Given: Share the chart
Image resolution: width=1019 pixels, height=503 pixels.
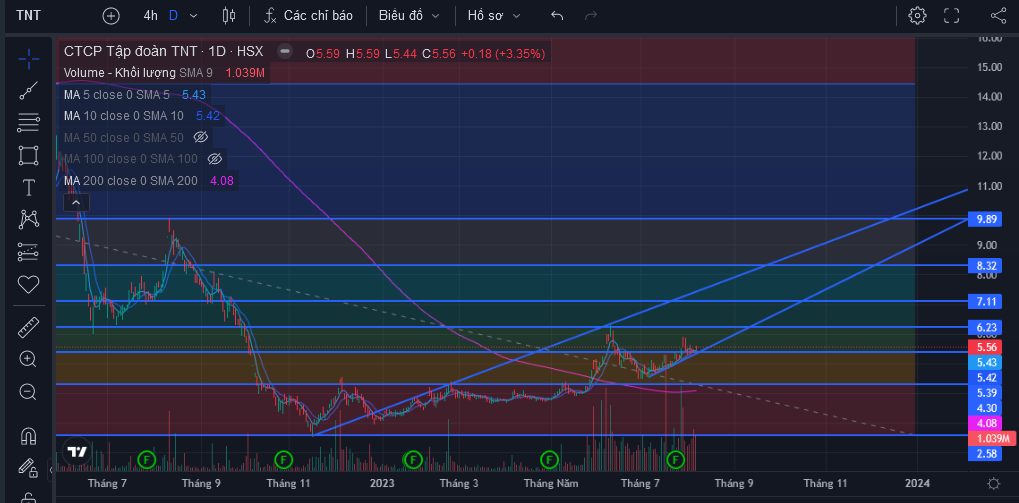Looking at the screenshot, I should pos(998,16).
